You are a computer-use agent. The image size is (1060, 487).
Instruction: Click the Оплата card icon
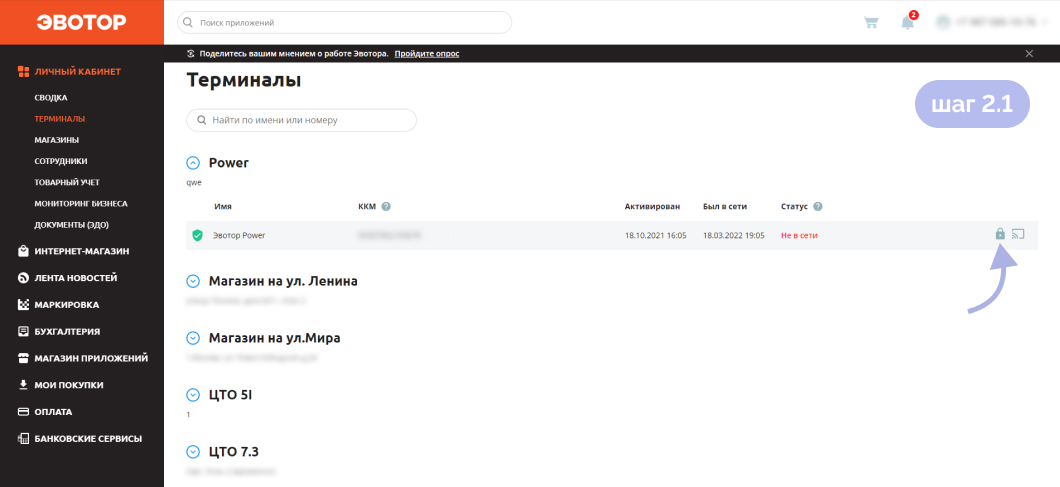coord(23,412)
